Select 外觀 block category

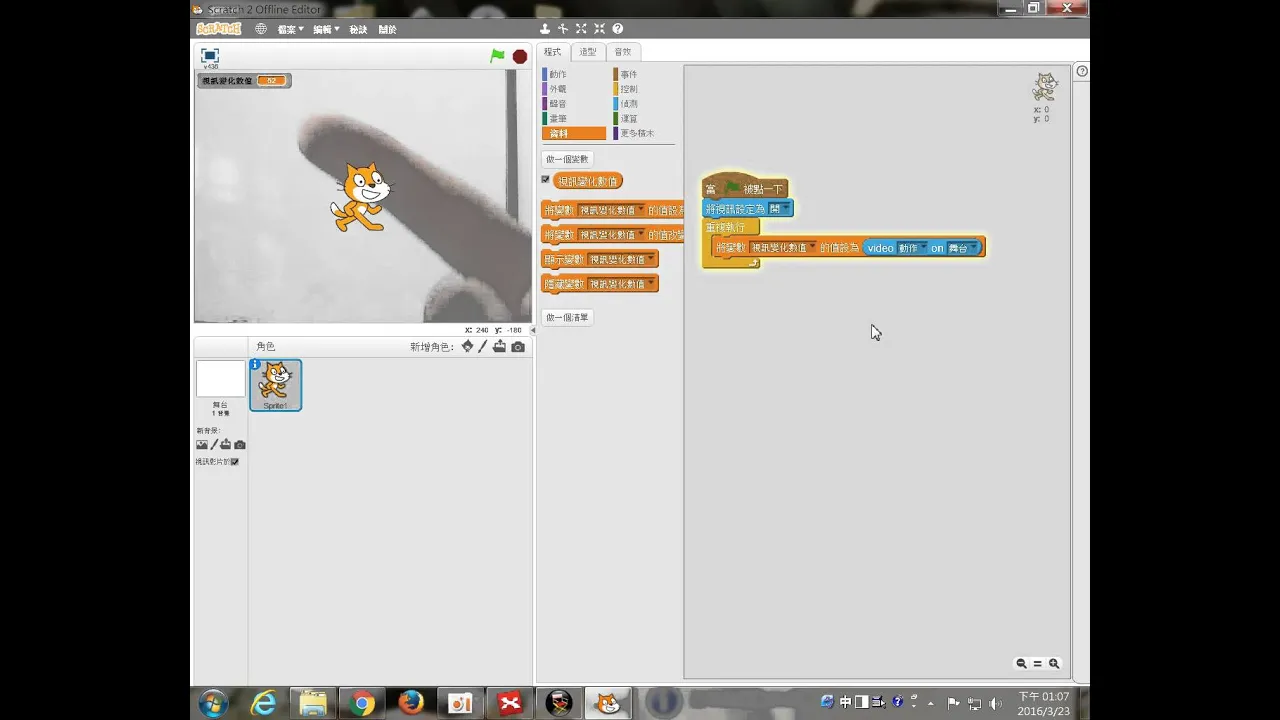(557, 89)
